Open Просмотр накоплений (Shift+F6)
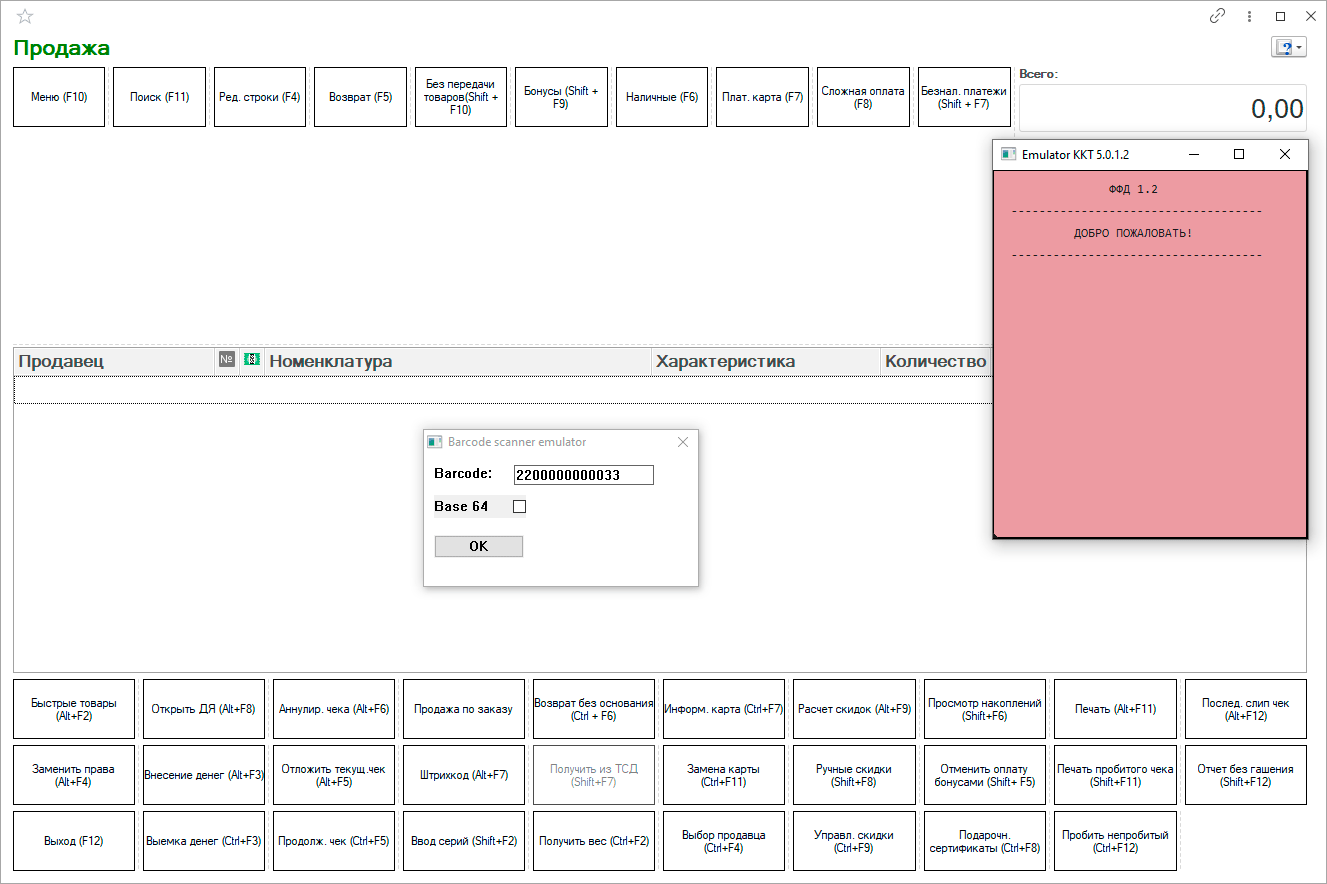The image size is (1327, 884). [985, 709]
